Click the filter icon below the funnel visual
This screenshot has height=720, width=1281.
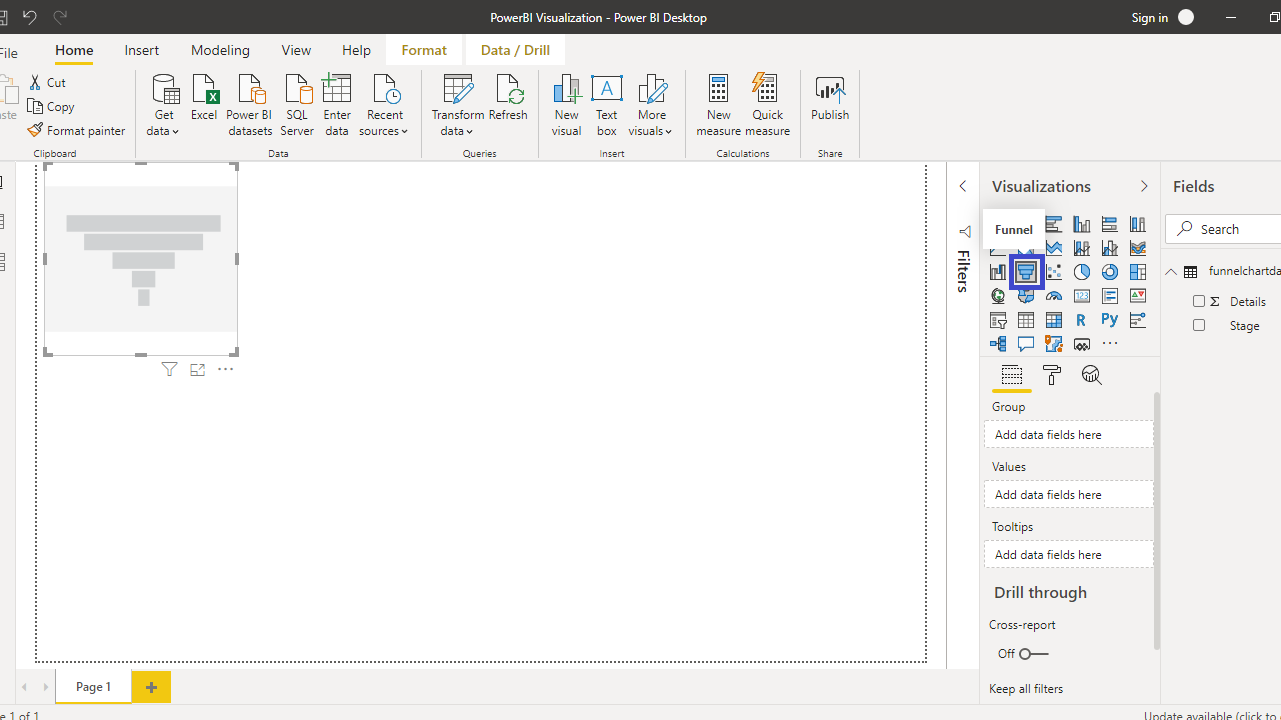[169, 370]
